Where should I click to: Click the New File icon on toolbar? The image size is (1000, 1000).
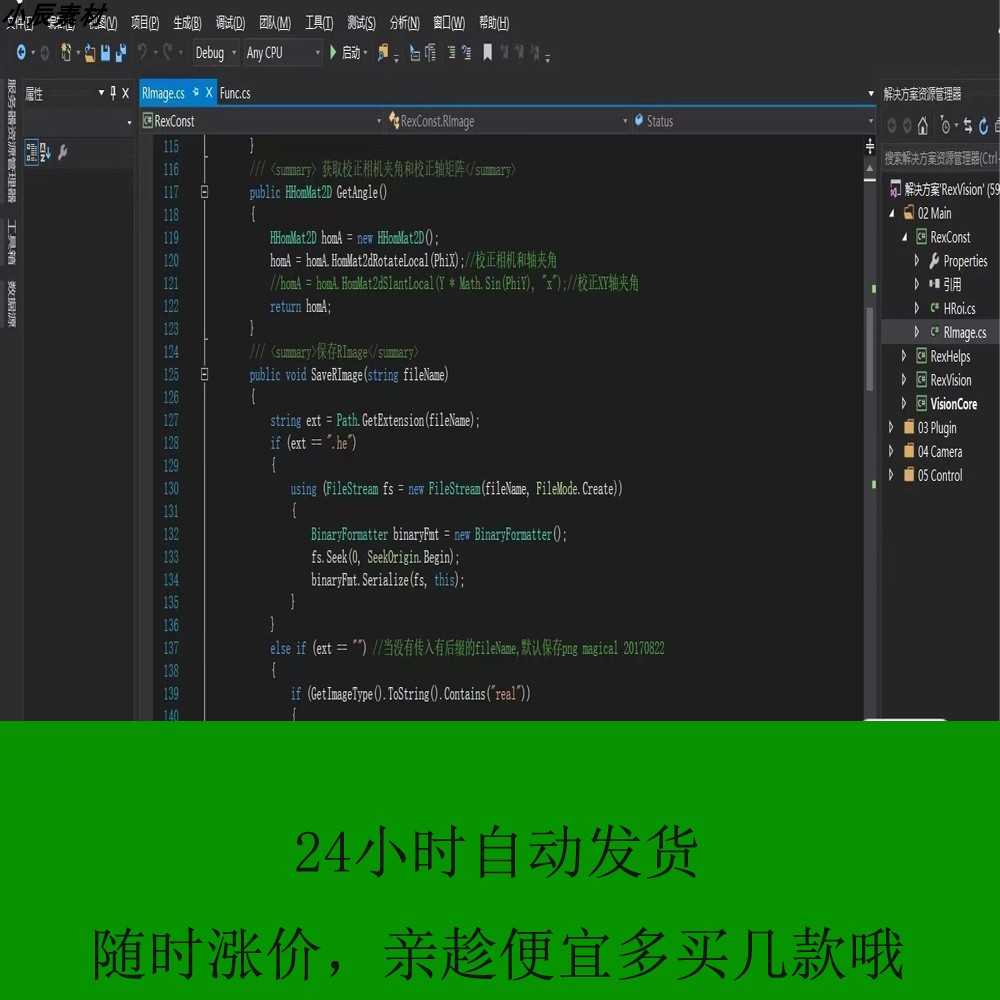63,53
